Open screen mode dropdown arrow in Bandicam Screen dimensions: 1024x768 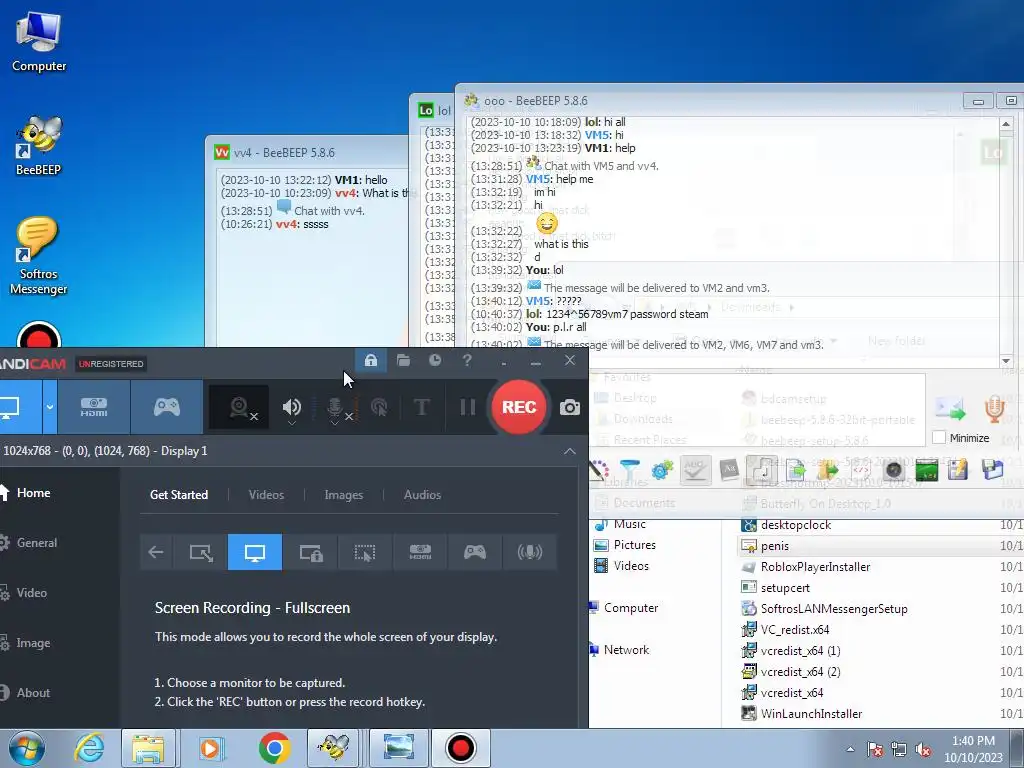[50, 407]
